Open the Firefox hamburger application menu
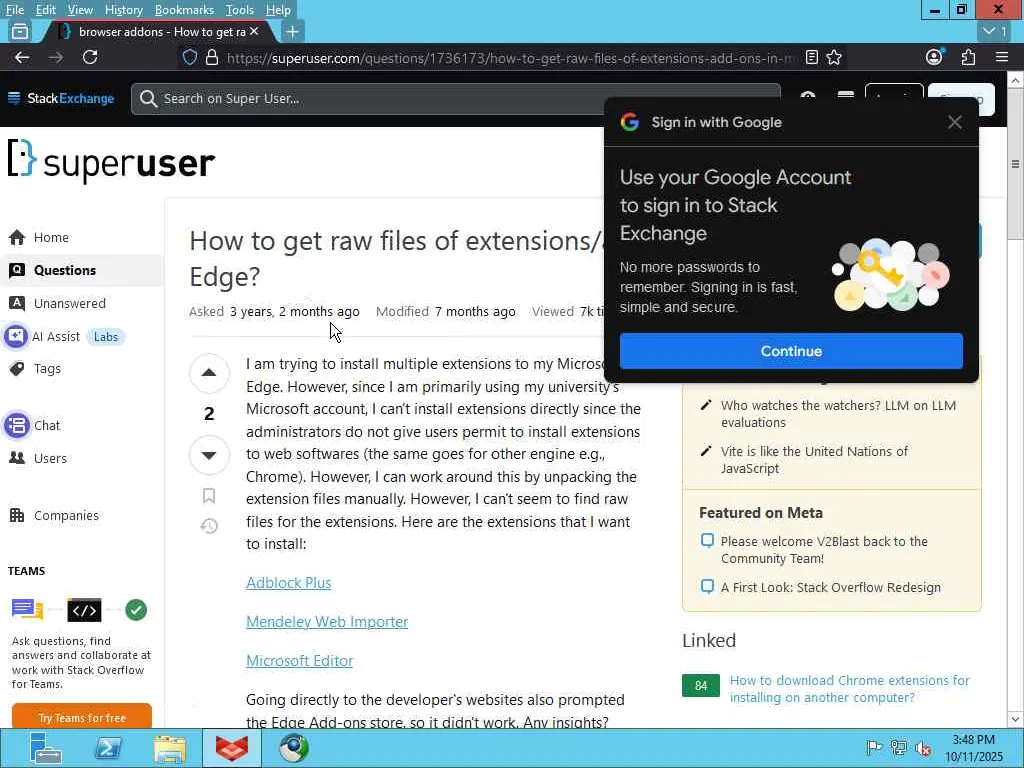 pyautogui.click(x=1002, y=57)
